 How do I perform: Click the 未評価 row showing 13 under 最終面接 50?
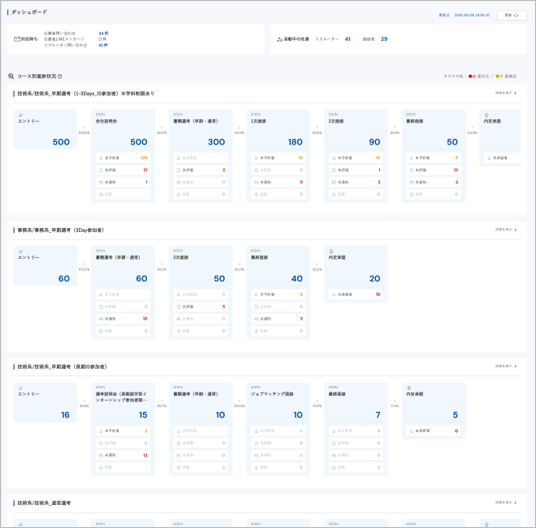[x=433, y=170]
